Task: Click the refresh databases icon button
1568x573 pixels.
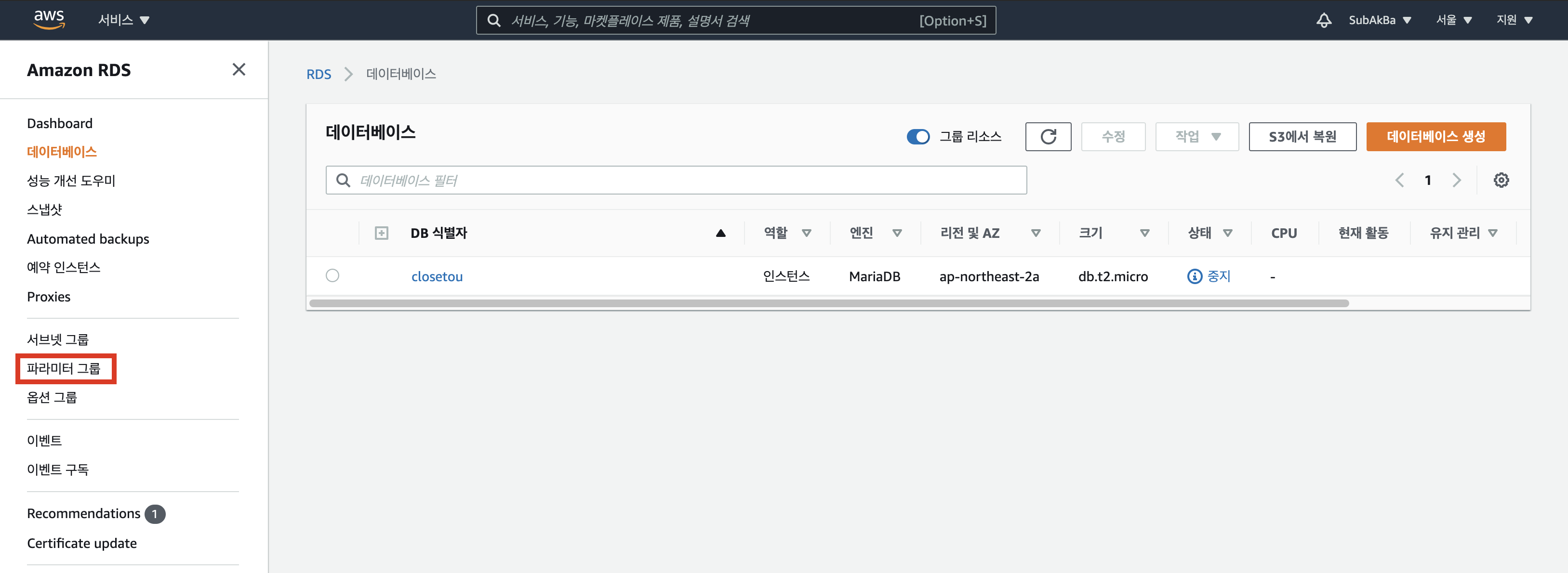Action: coord(1048,136)
